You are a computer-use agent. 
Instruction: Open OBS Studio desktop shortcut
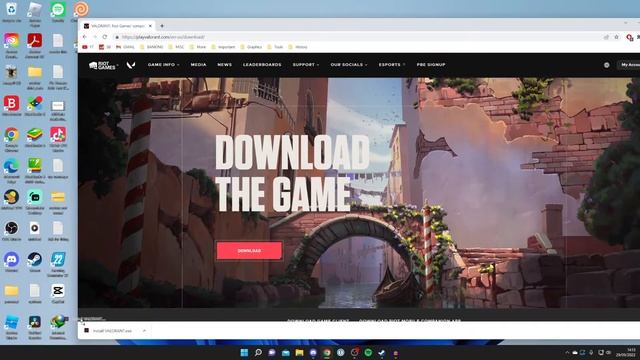(x=11, y=231)
